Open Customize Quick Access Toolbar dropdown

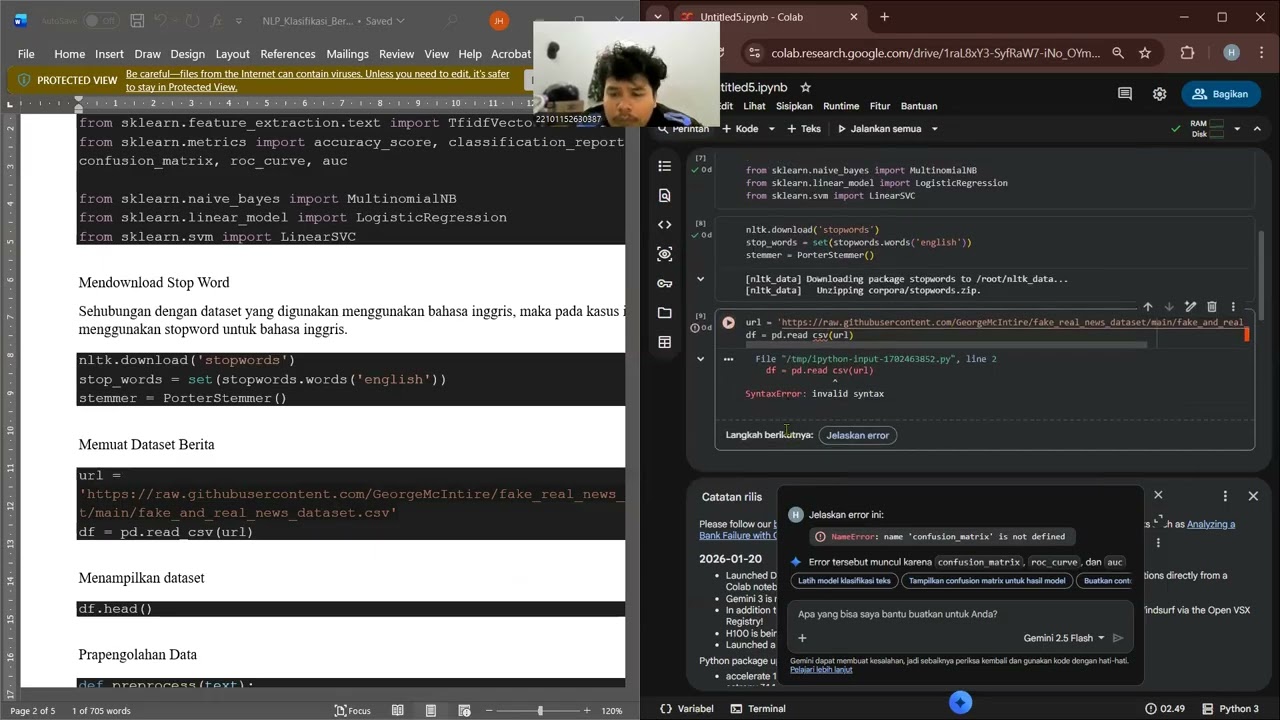point(238,21)
